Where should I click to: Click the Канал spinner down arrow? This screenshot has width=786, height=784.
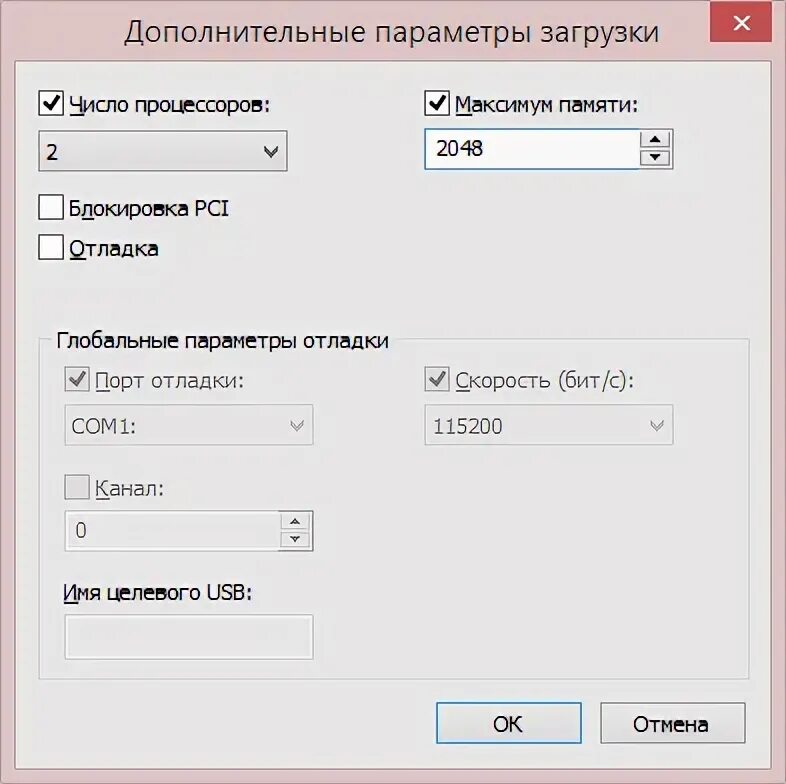click(295, 540)
